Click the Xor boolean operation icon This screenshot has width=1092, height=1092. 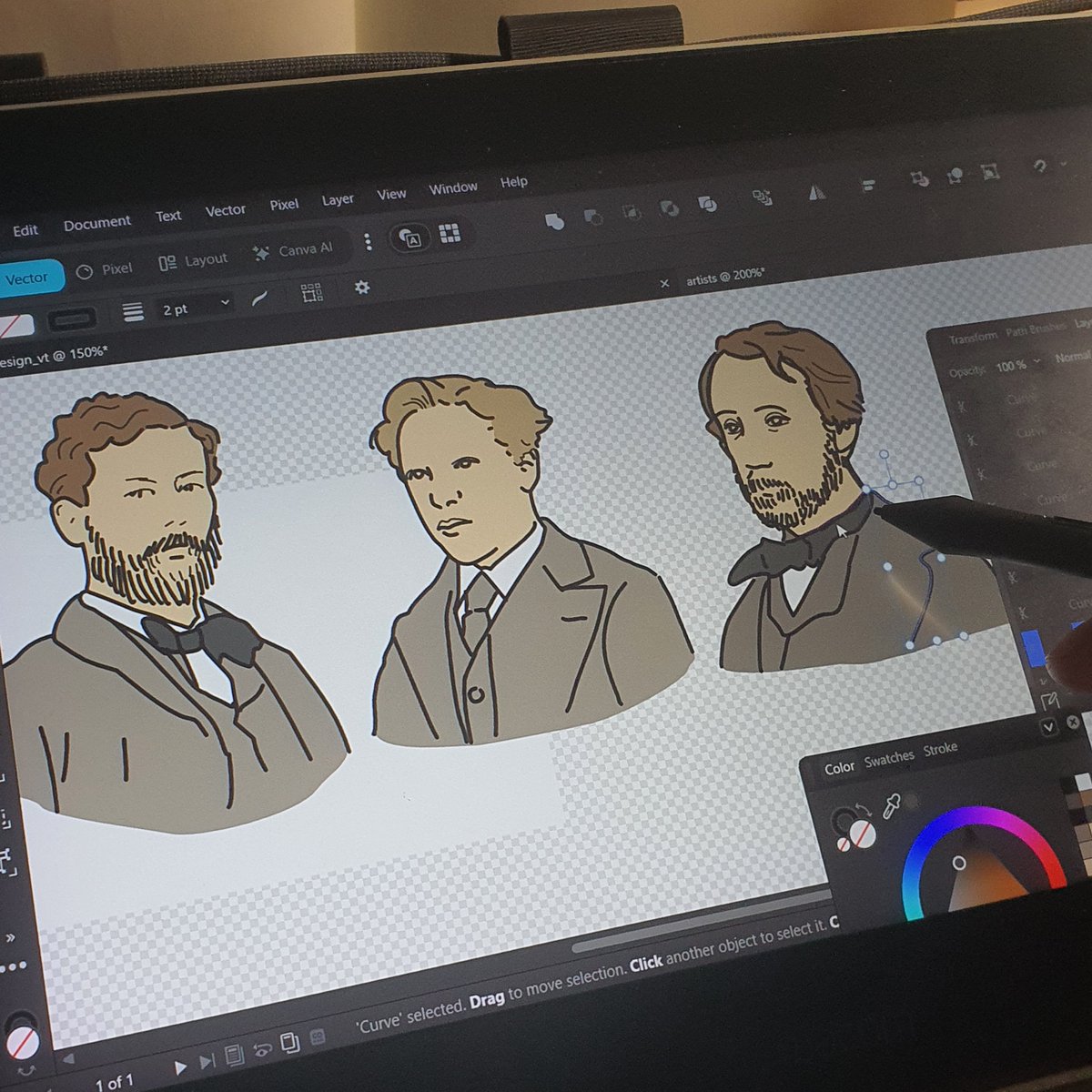[x=669, y=207]
